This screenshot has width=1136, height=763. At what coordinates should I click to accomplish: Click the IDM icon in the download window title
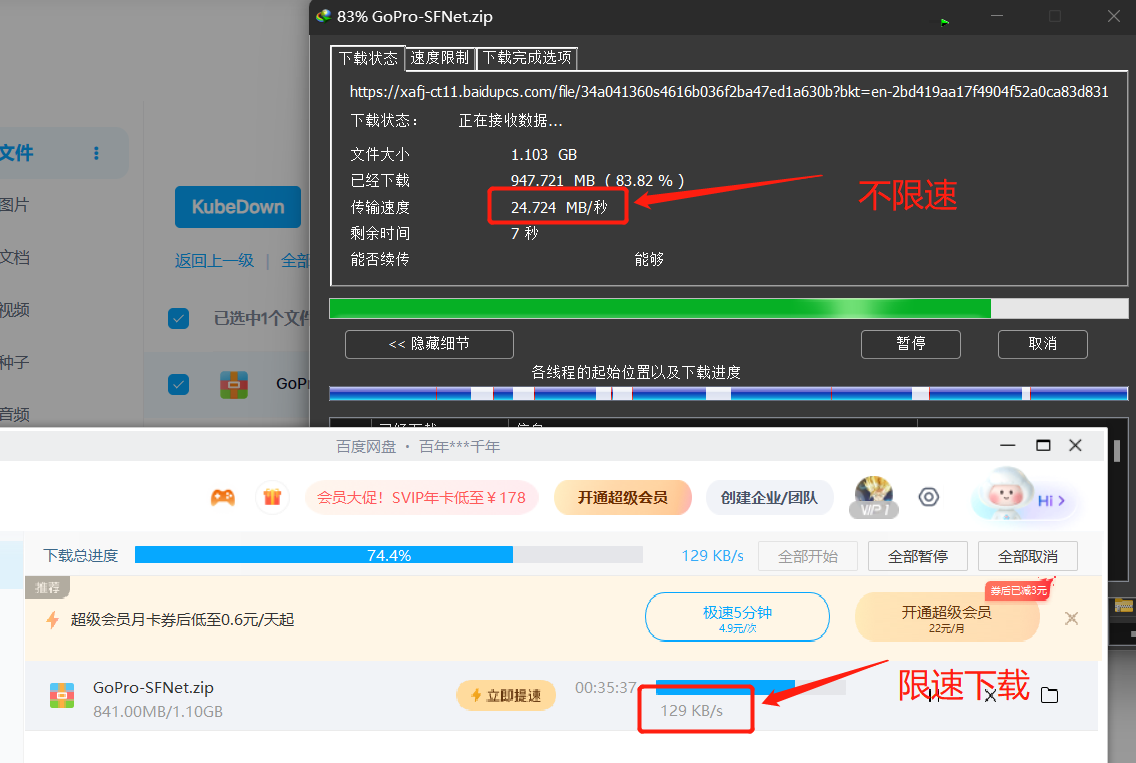(x=324, y=16)
